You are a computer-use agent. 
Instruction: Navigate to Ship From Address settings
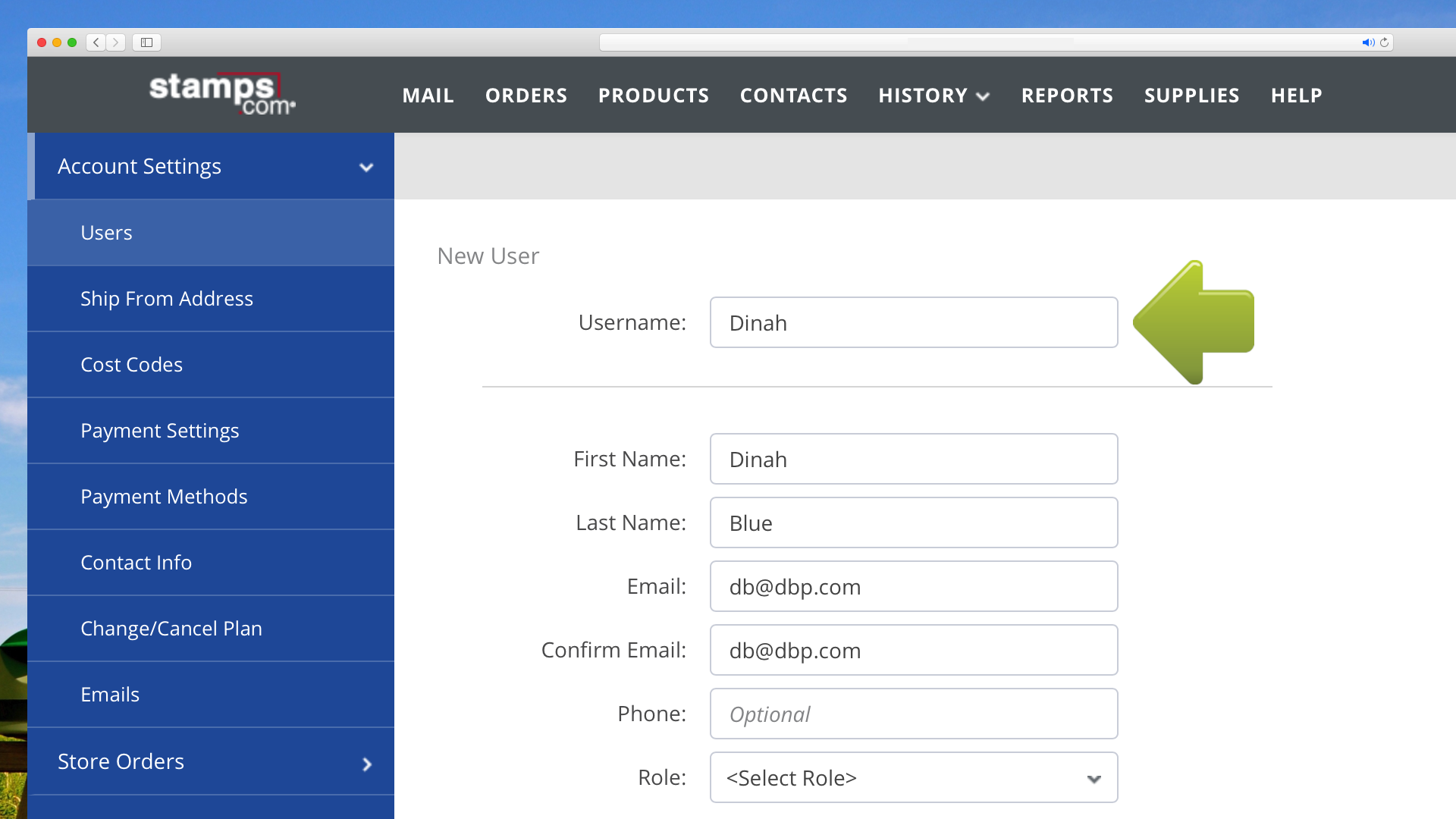(167, 299)
